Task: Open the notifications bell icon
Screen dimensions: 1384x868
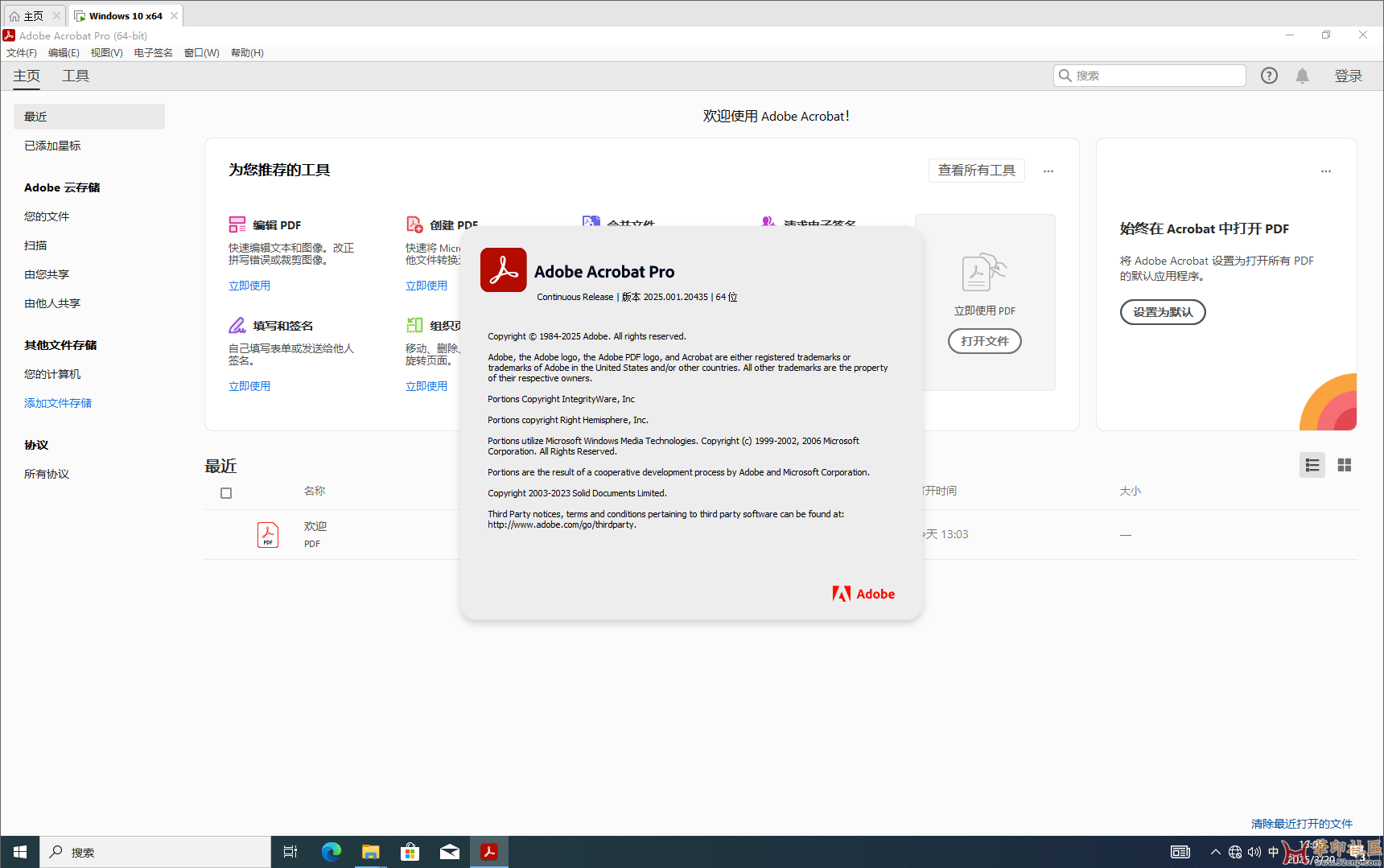Action: tap(1302, 76)
